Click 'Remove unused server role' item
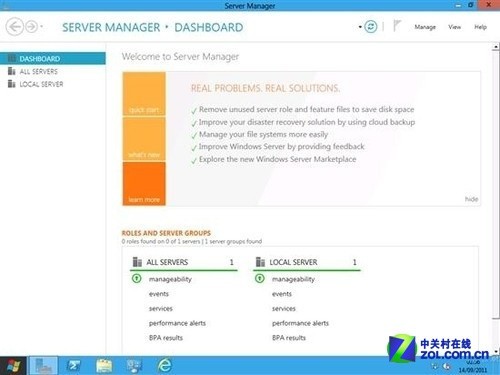This screenshot has width=500, height=375. (306, 109)
